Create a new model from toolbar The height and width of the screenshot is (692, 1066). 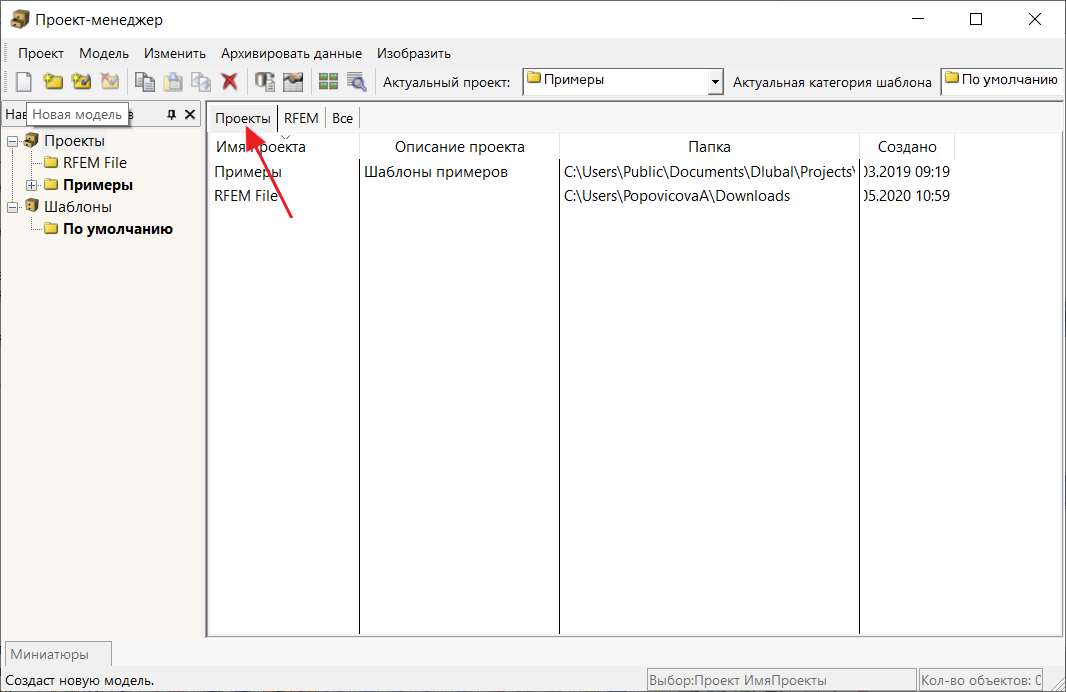(24, 82)
